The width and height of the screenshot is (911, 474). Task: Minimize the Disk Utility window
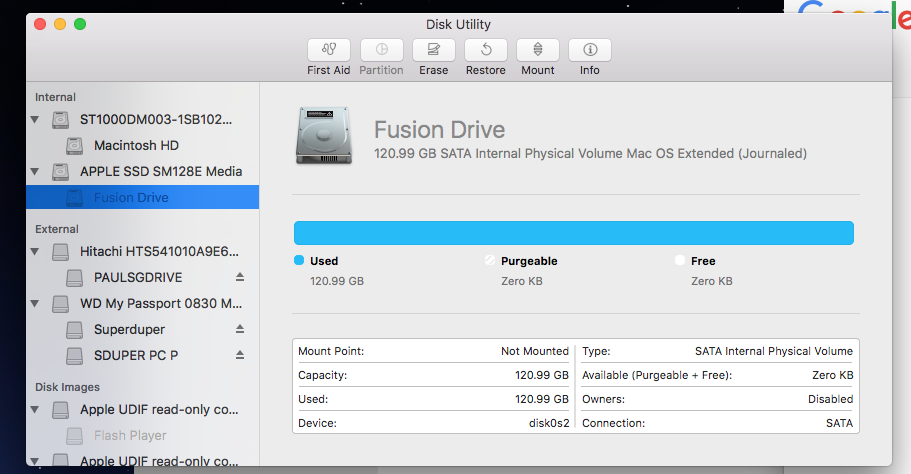pyautogui.click(x=60, y=24)
